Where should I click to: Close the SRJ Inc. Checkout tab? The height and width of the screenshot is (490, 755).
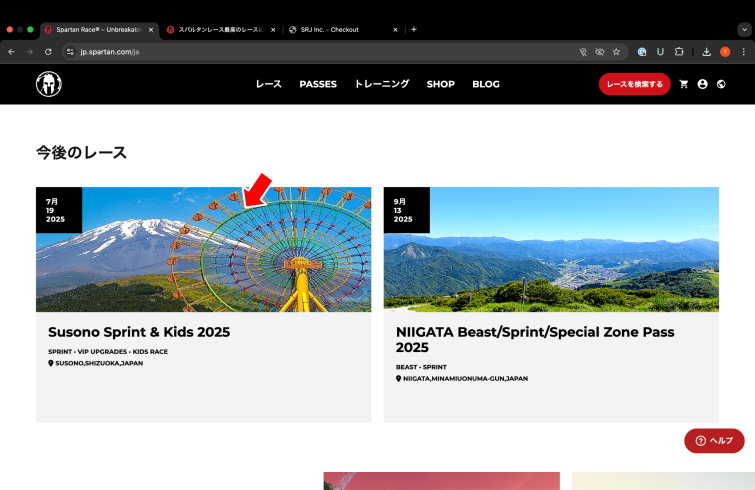(x=395, y=30)
